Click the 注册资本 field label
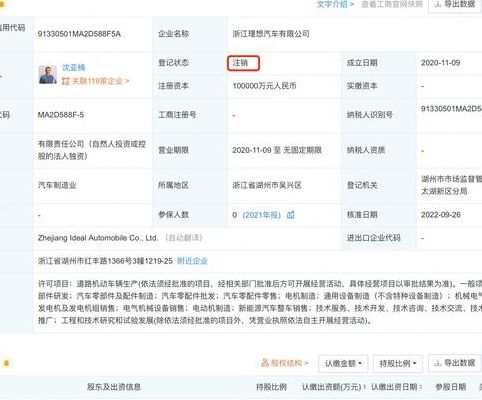The height and width of the screenshot is (400, 482). 173,86
